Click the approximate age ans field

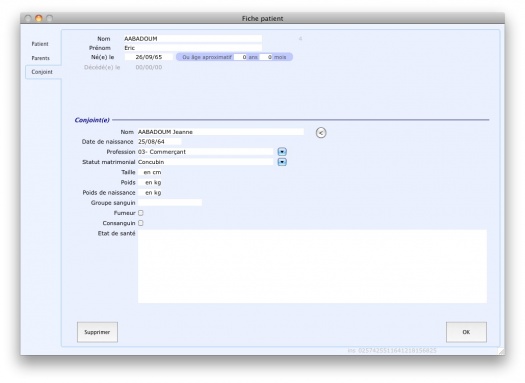[x=241, y=57]
